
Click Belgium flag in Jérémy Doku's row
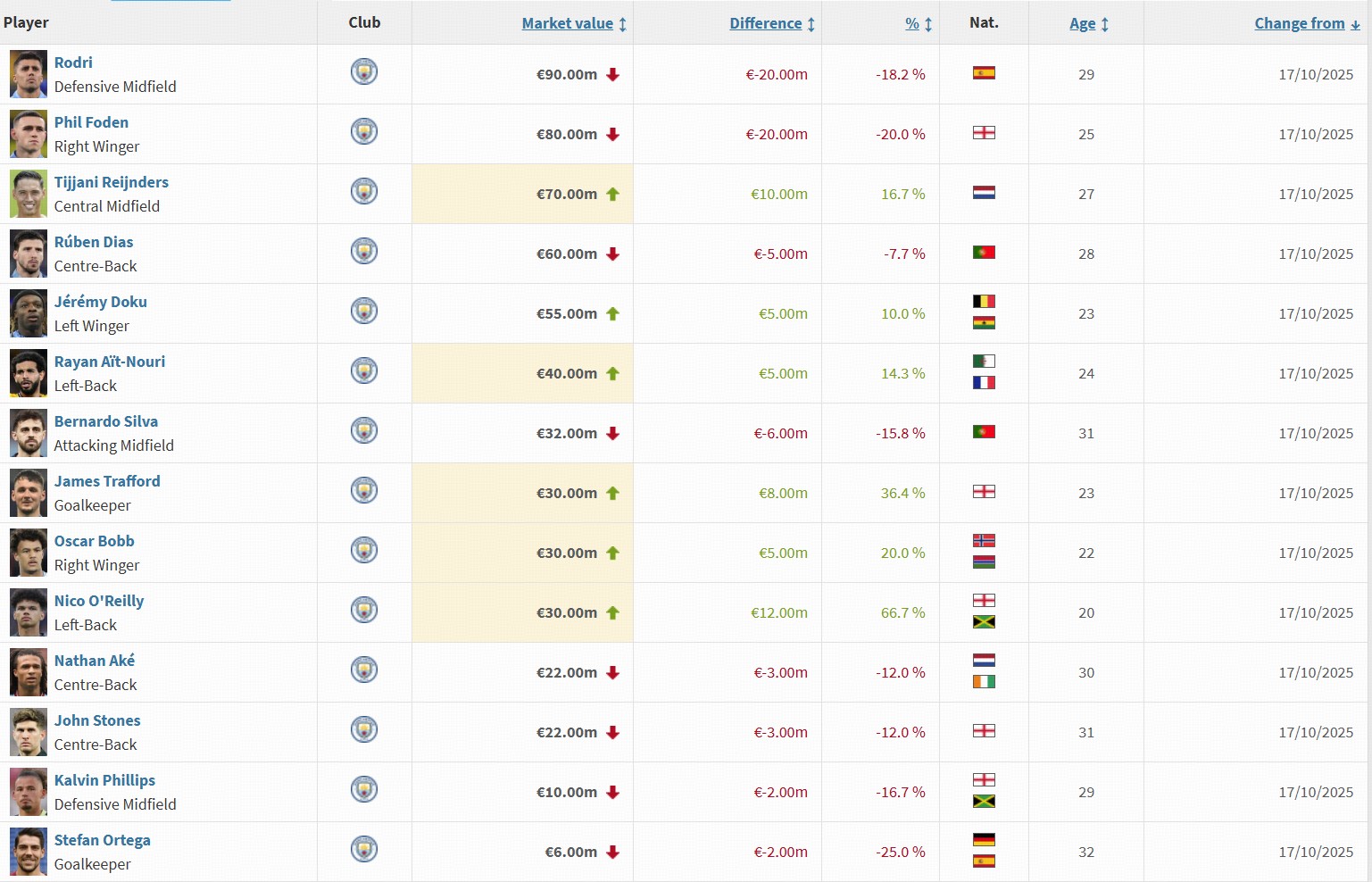[x=984, y=302]
